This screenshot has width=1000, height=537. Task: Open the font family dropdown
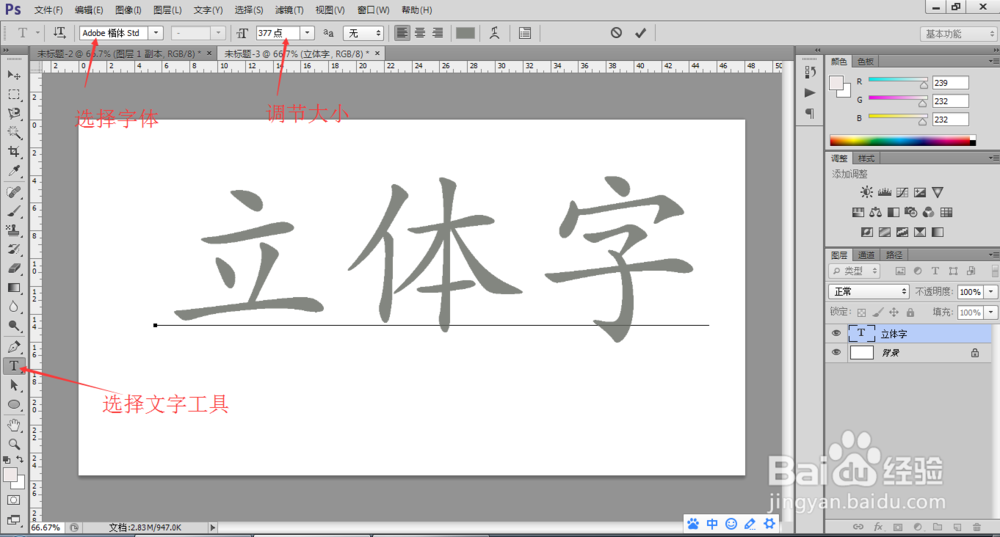pyautogui.click(x=156, y=33)
